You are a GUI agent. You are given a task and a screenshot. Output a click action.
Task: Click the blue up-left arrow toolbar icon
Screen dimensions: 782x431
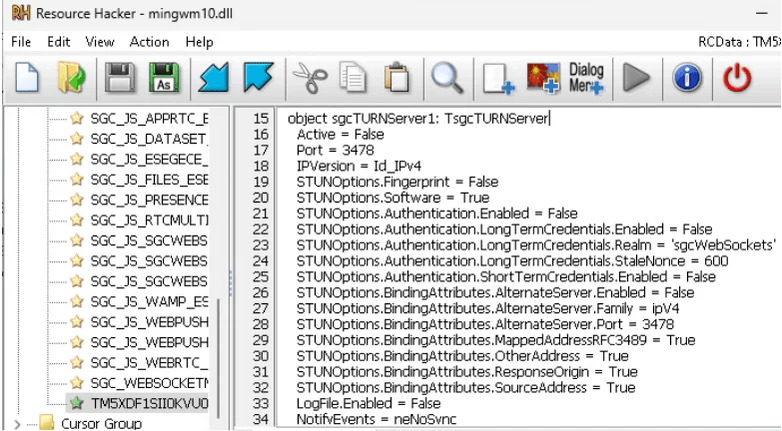pos(258,78)
